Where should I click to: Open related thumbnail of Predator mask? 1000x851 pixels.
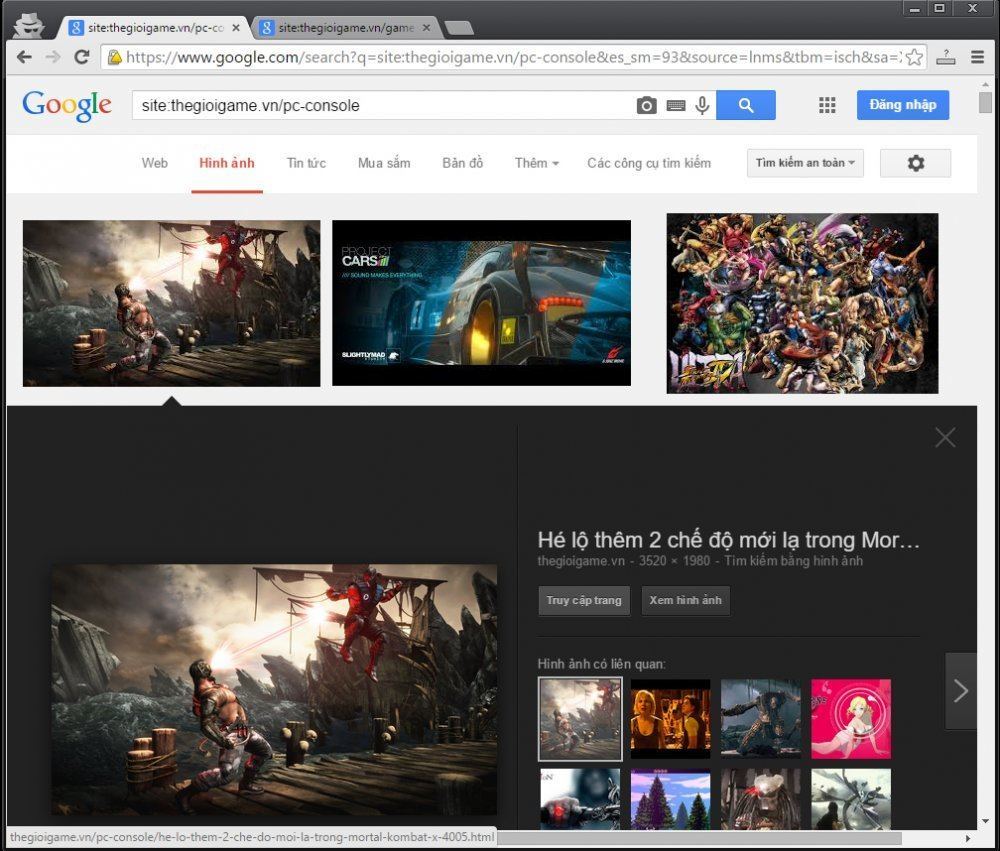coord(761,799)
